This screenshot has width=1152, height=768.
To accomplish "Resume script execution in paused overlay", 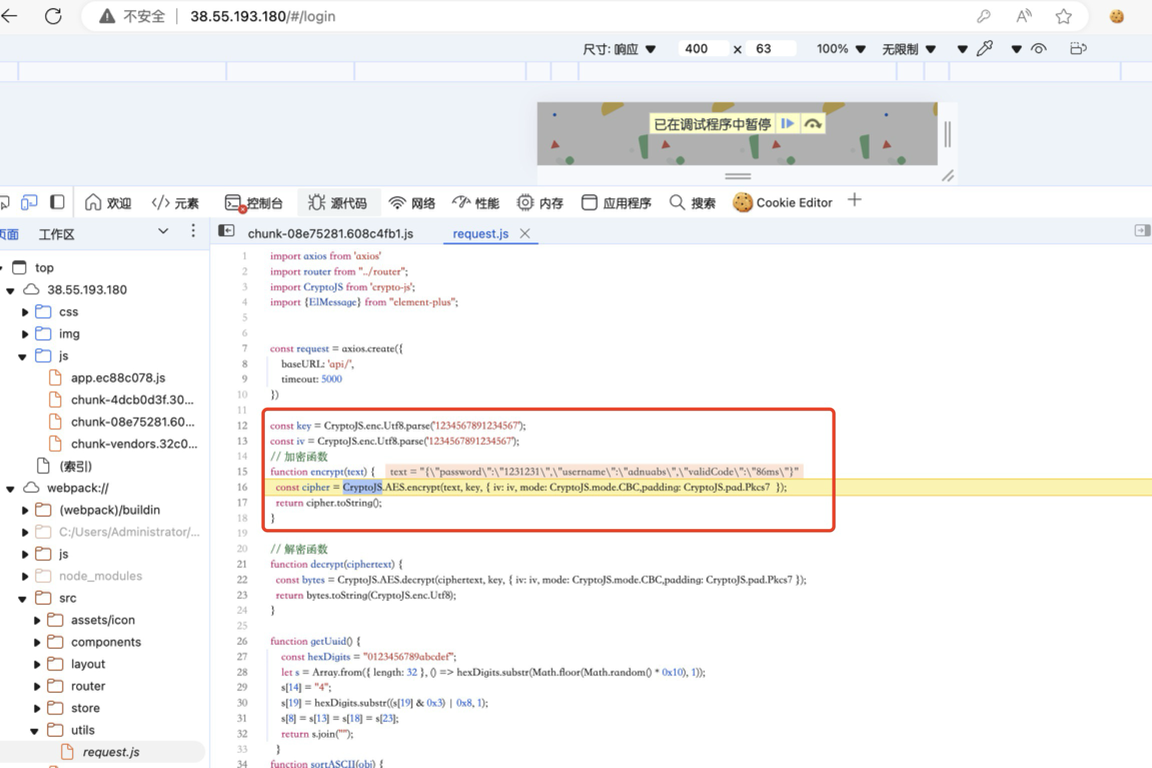I will pos(788,124).
